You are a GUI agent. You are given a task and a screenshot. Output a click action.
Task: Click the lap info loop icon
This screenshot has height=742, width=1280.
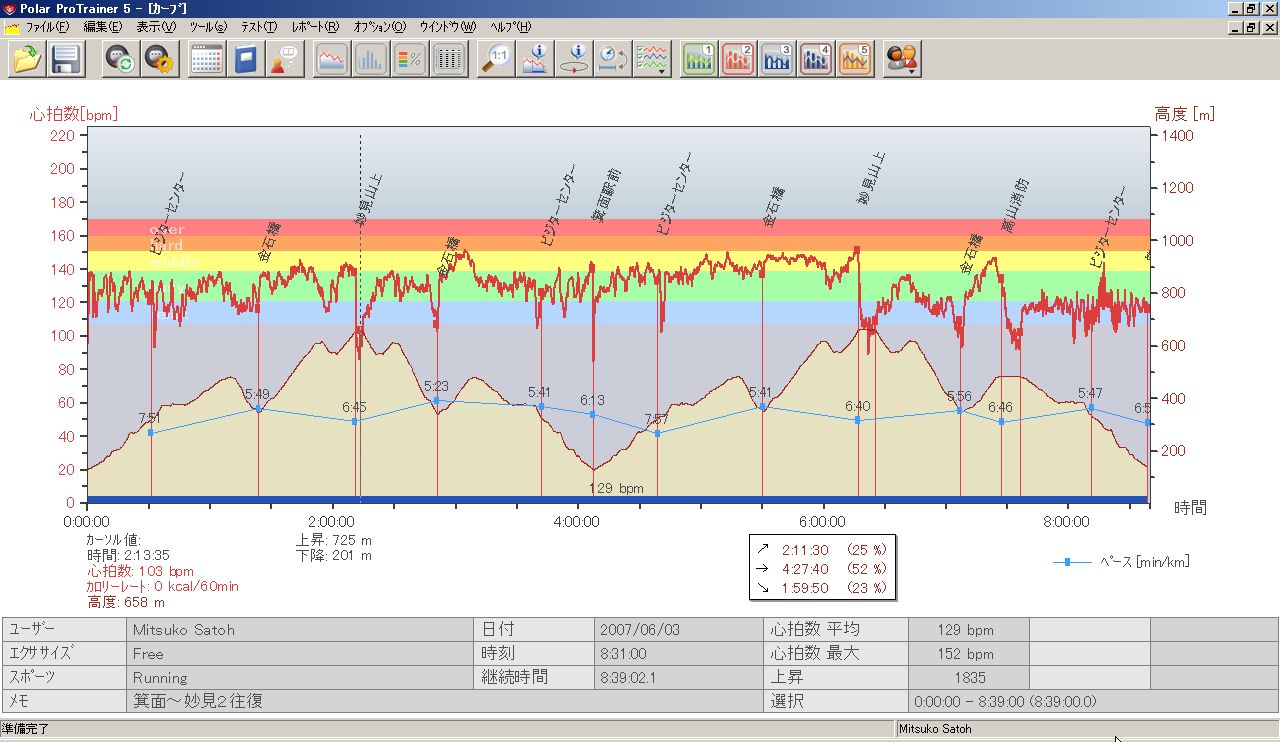574,59
